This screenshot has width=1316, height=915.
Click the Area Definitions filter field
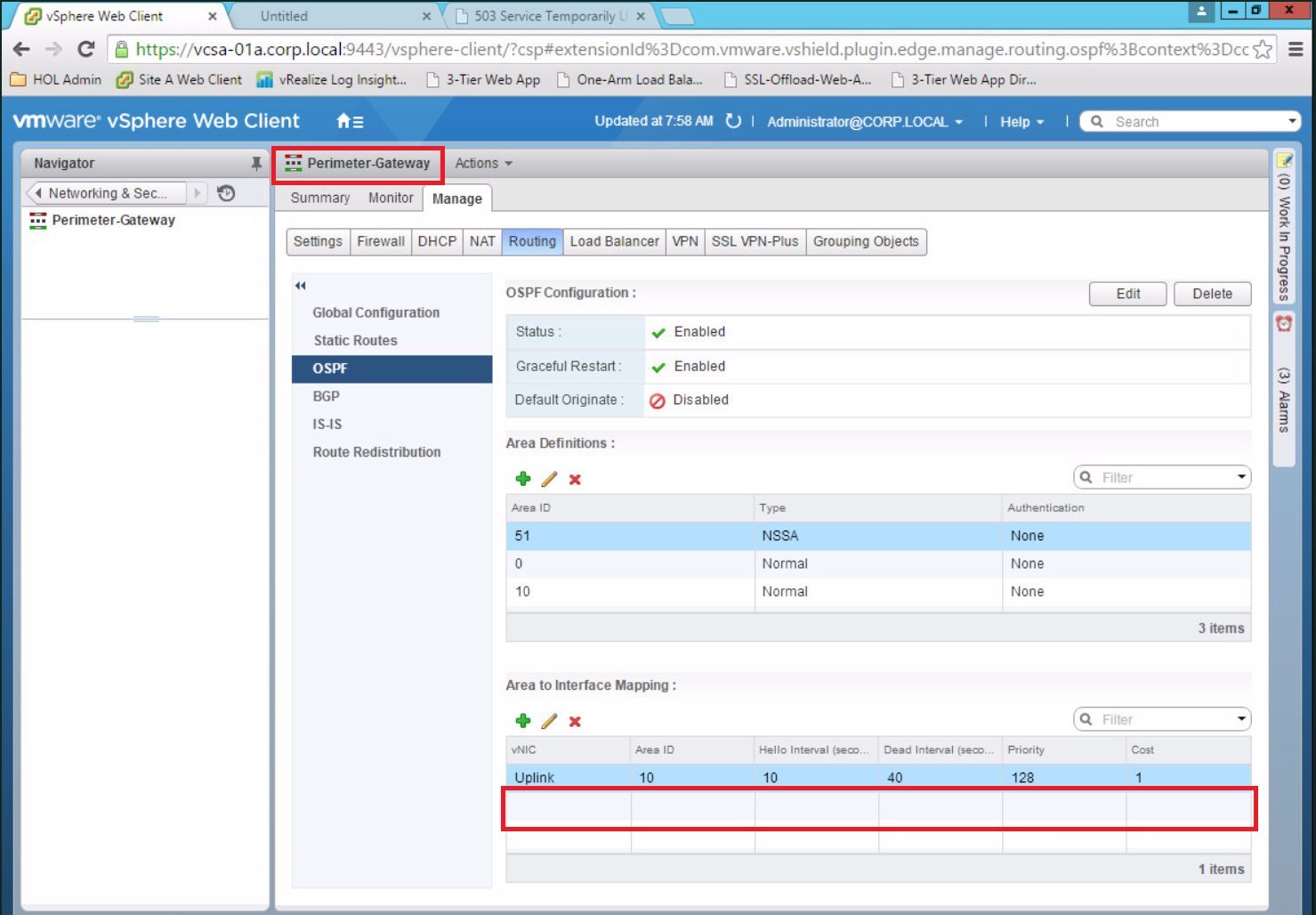point(1164,478)
